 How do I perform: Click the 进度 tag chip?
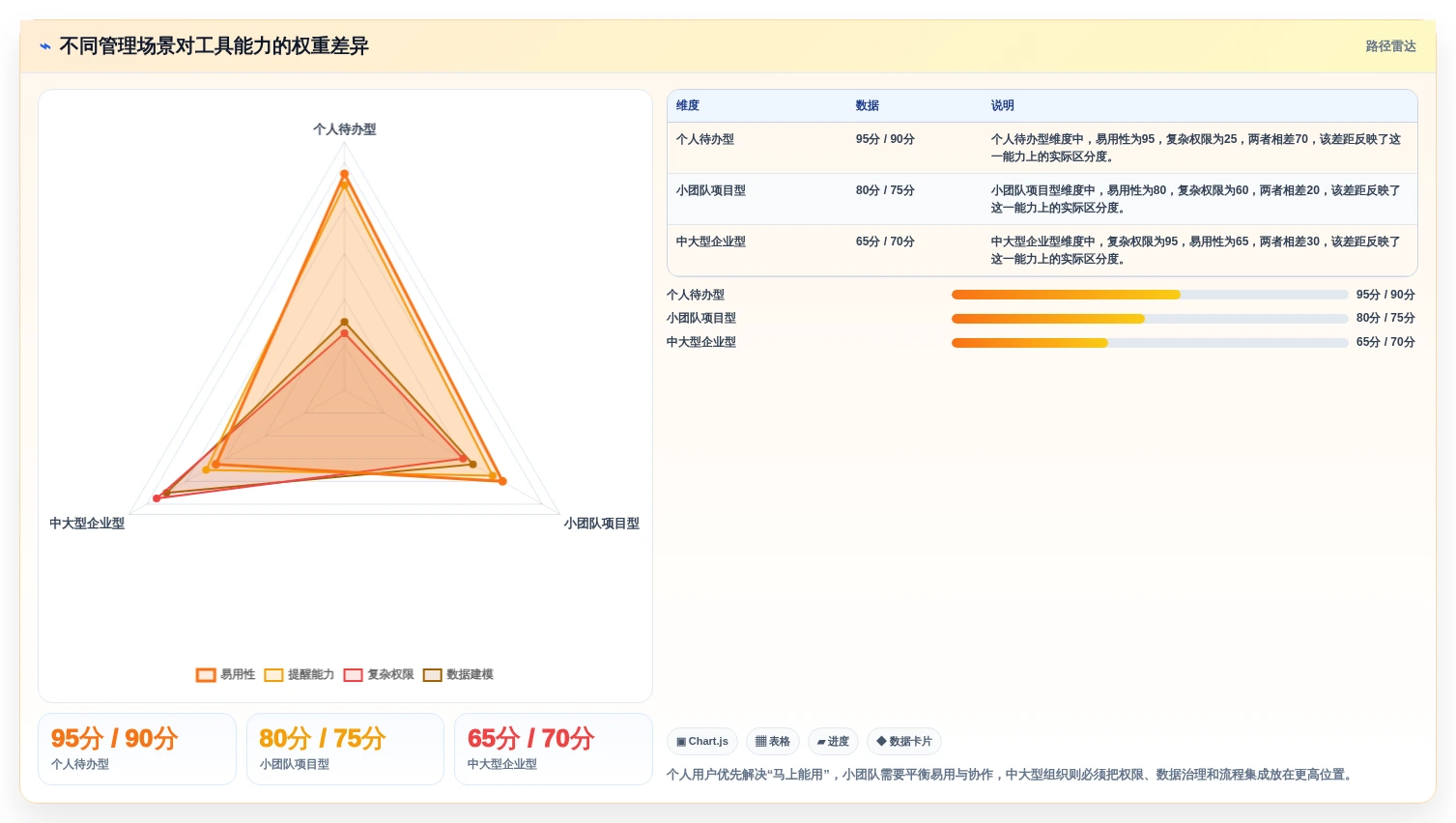click(x=833, y=742)
